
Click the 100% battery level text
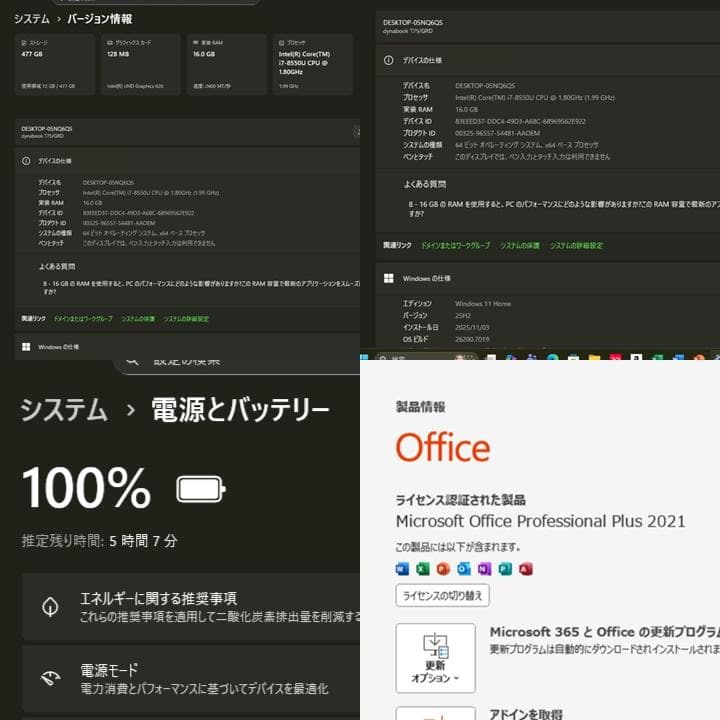pyautogui.click(x=86, y=488)
